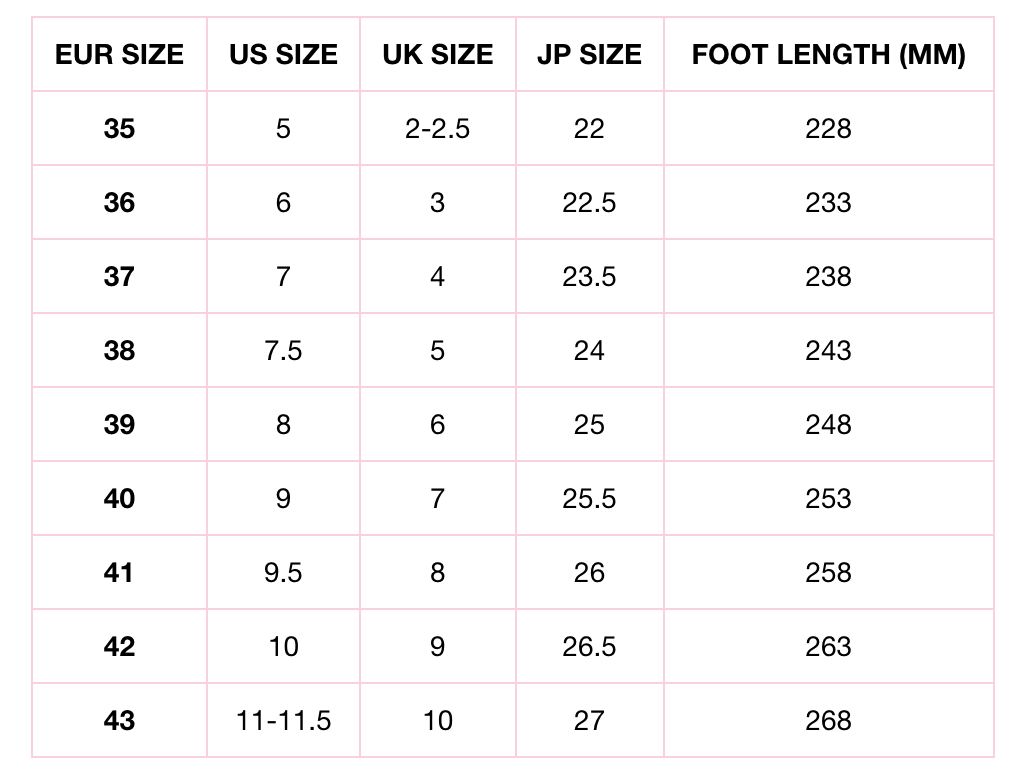
Task: Click EUR size 35 row label
Action: coord(119,129)
